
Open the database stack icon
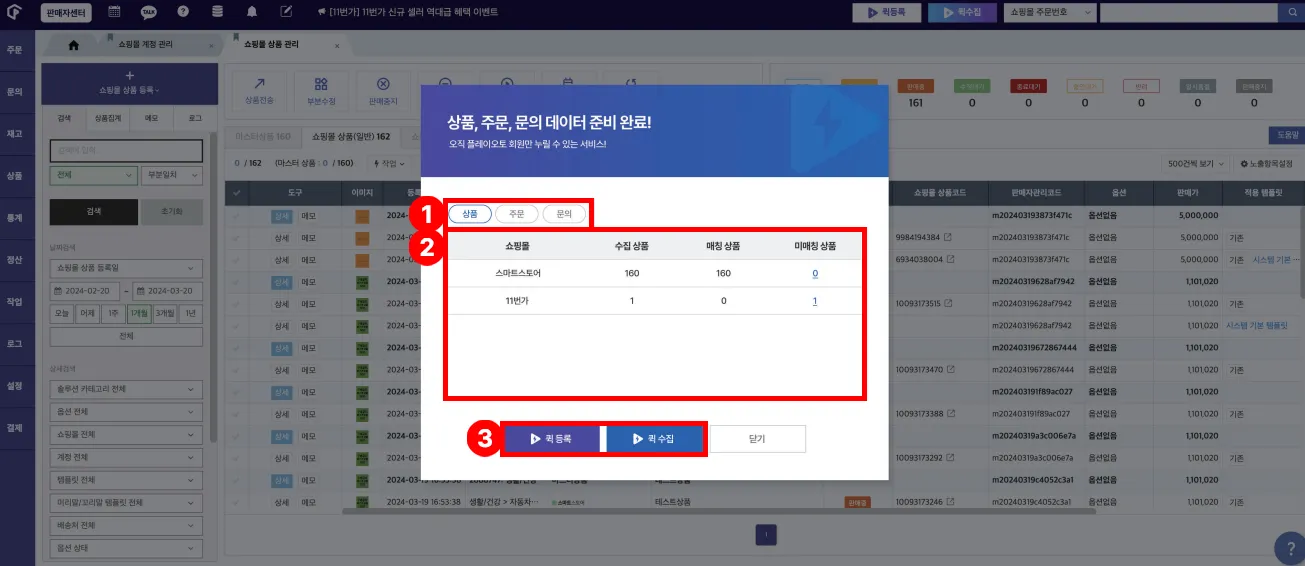218,12
